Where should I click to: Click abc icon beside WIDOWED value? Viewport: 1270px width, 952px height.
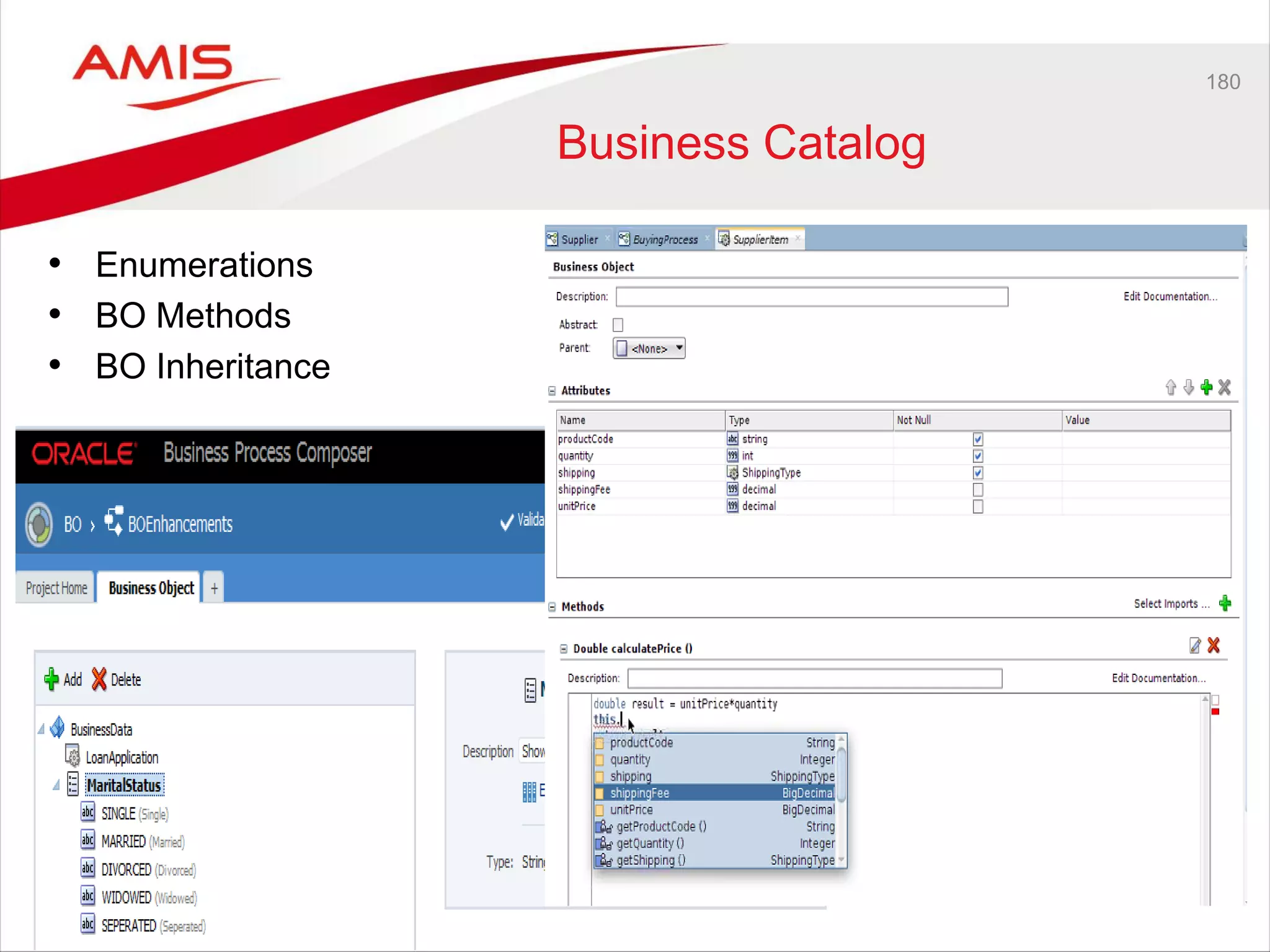click(x=87, y=896)
